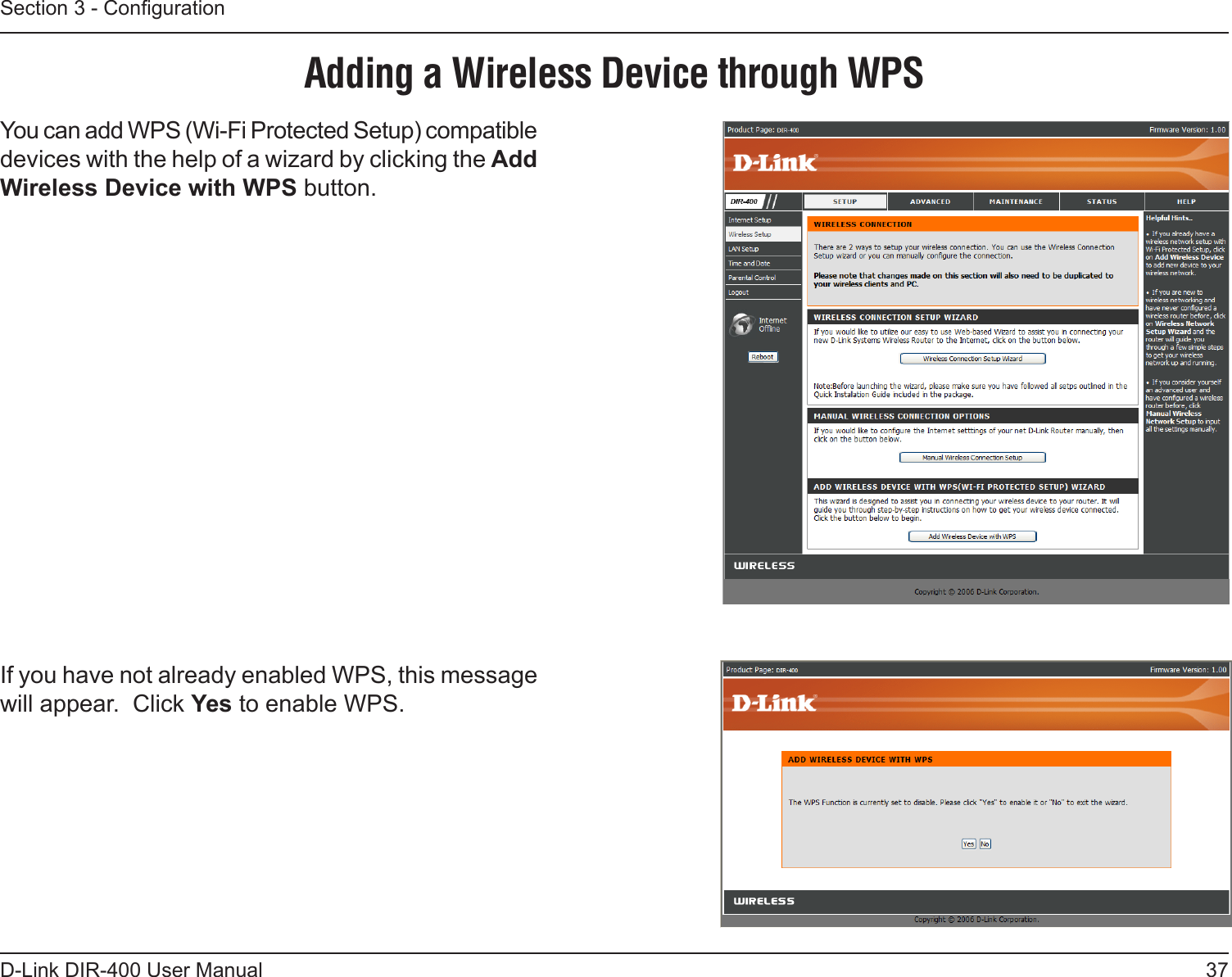The width and height of the screenshot is (1232, 977).
Task: Click No to exit the wizard
Action: pyautogui.click(x=985, y=844)
